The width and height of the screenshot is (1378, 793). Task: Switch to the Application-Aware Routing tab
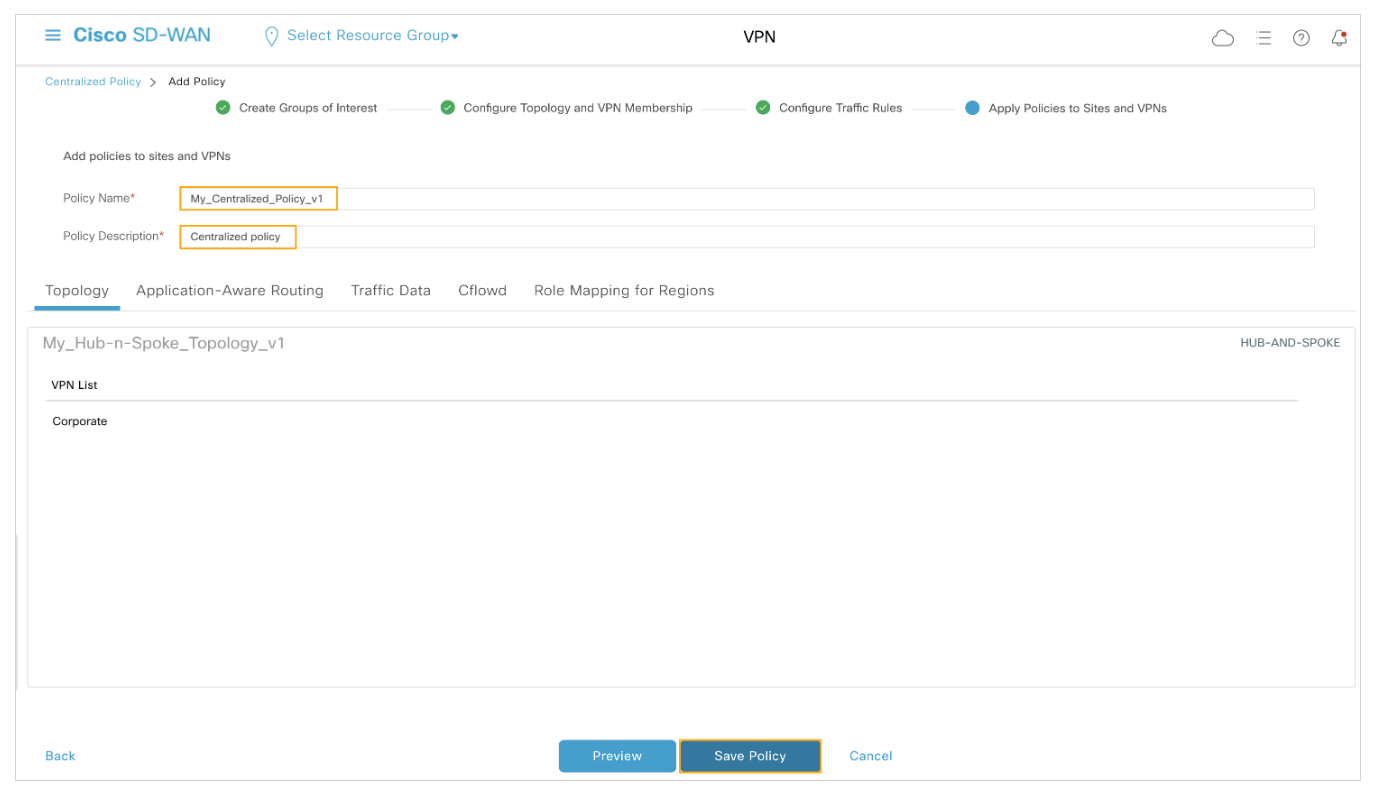pos(230,291)
